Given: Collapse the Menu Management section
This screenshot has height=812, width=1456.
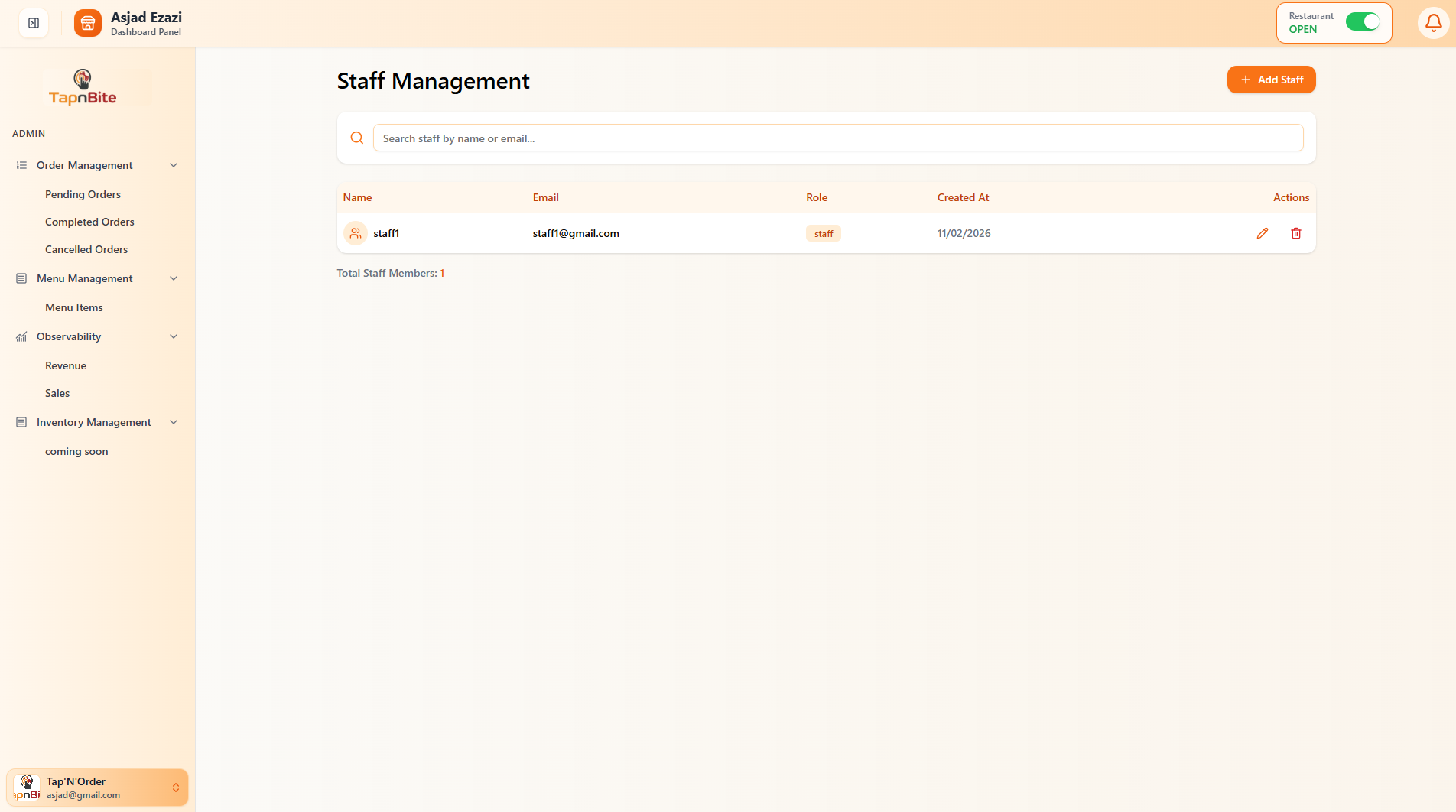Looking at the screenshot, I should click(174, 278).
